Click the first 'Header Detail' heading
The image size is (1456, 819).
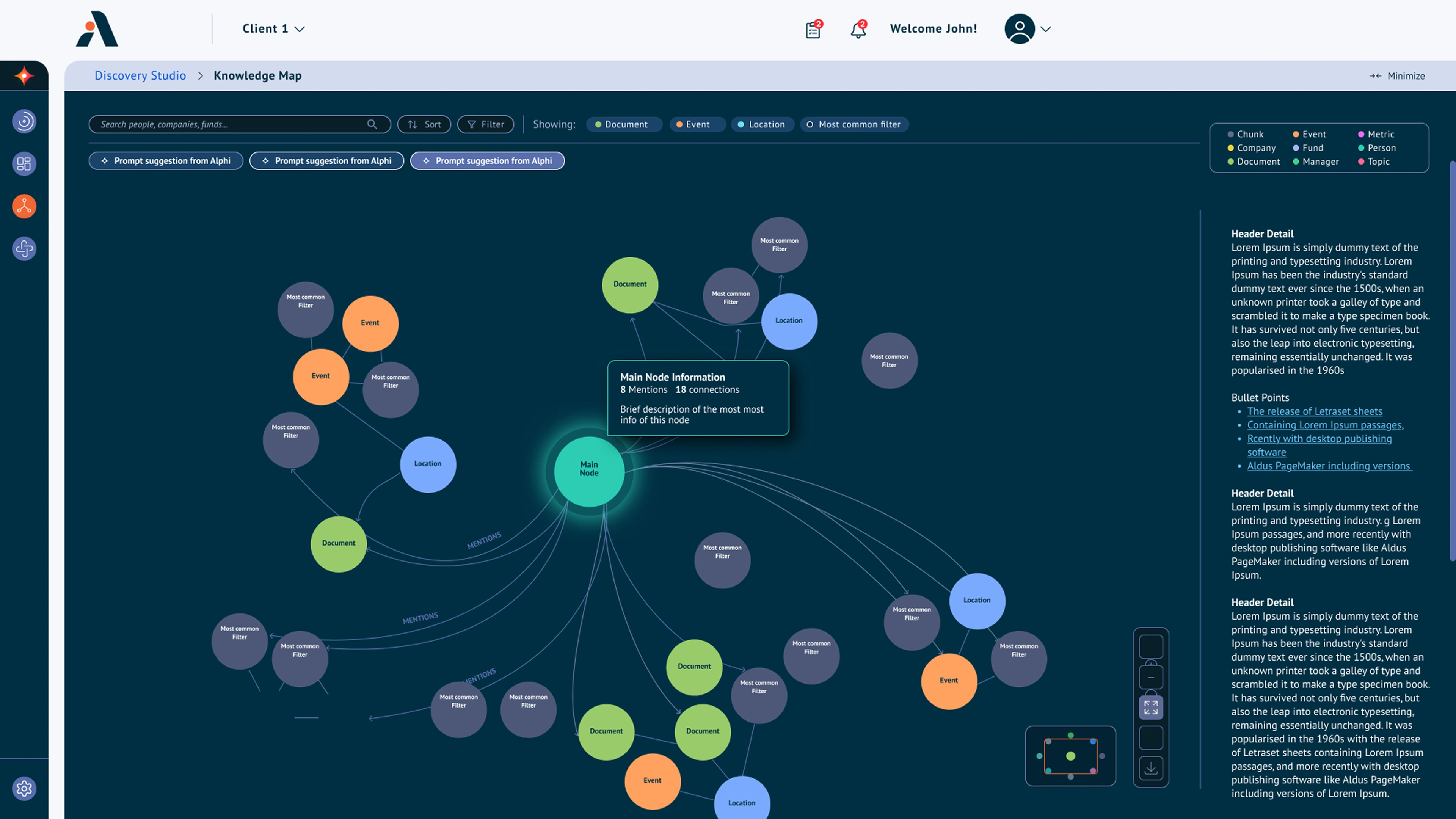point(1262,234)
